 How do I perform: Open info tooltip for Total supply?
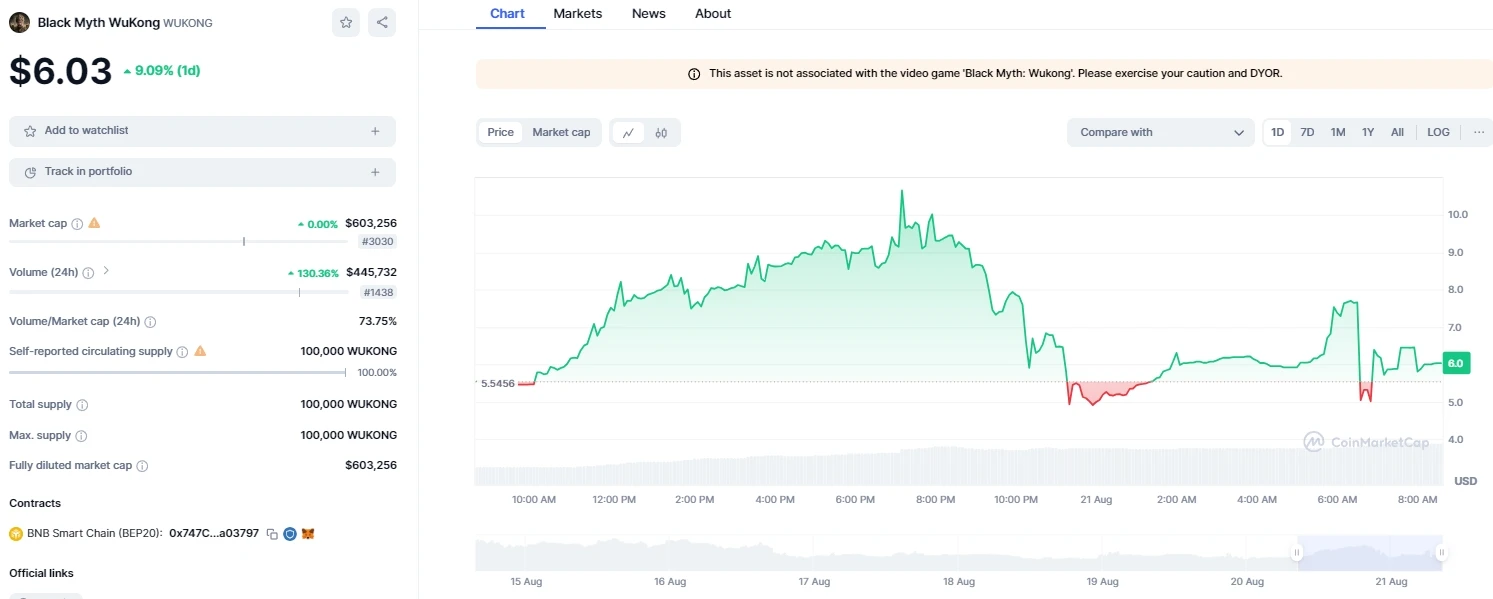tap(82, 405)
